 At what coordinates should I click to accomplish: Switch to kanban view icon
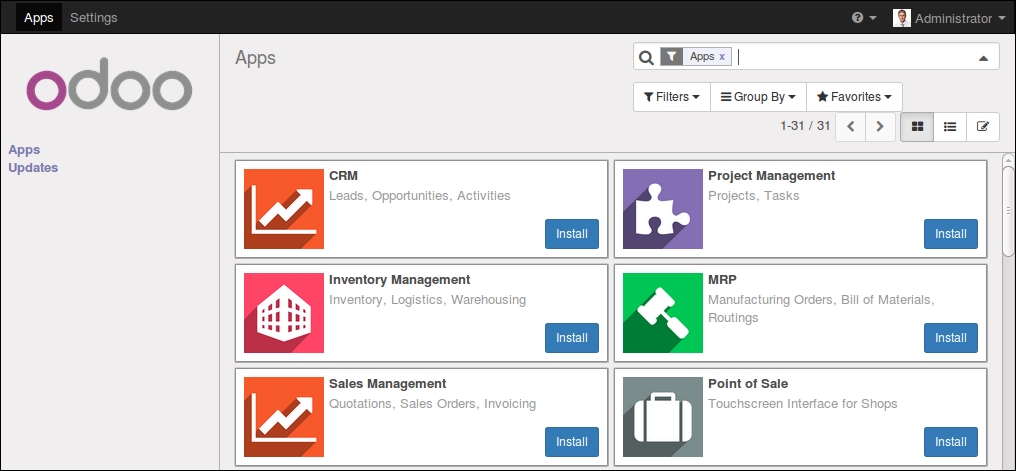[x=917, y=127]
